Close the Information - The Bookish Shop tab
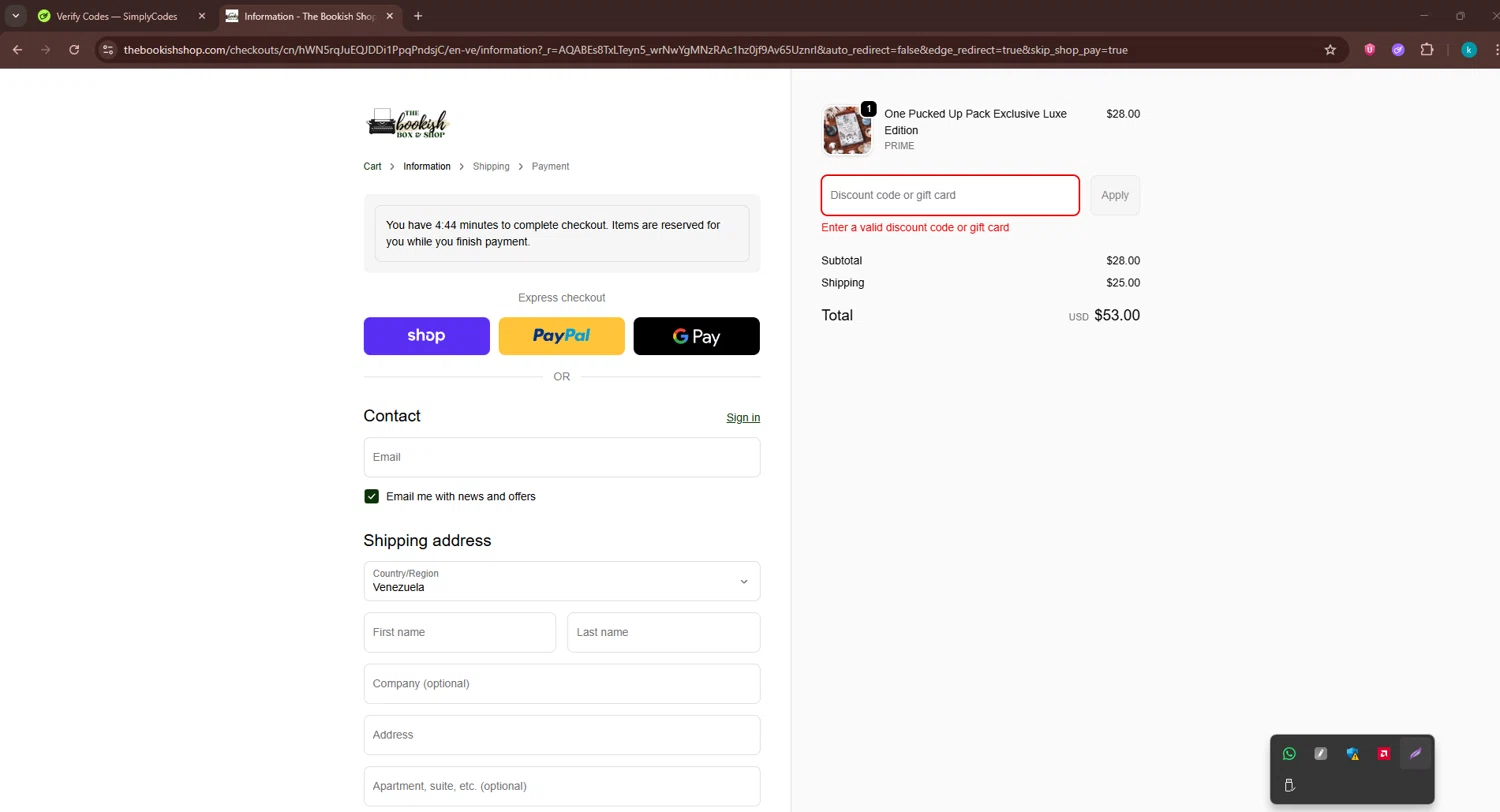This screenshot has width=1500, height=812. (x=389, y=16)
